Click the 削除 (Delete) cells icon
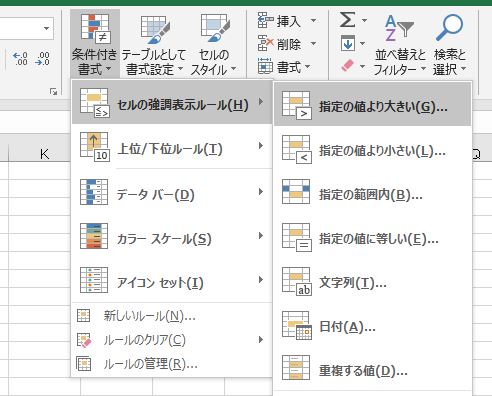 (x=266, y=43)
